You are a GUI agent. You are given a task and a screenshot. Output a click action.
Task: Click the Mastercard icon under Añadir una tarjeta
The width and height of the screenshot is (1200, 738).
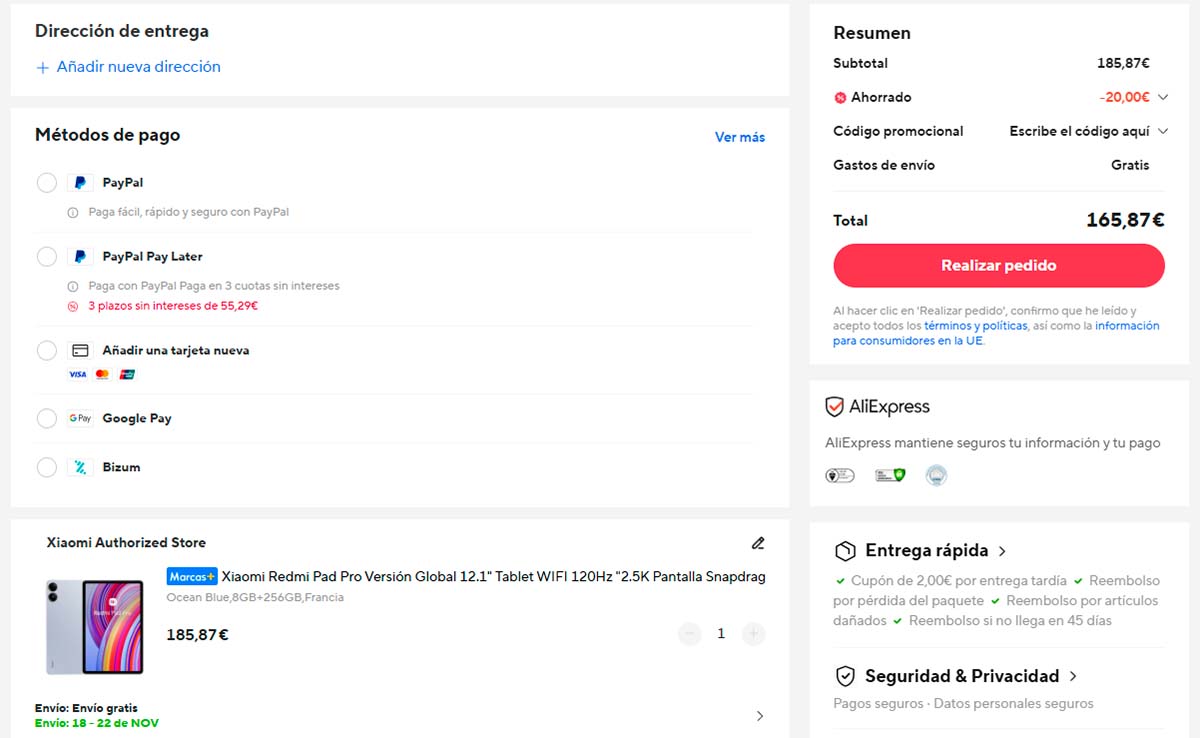(101, 373)
